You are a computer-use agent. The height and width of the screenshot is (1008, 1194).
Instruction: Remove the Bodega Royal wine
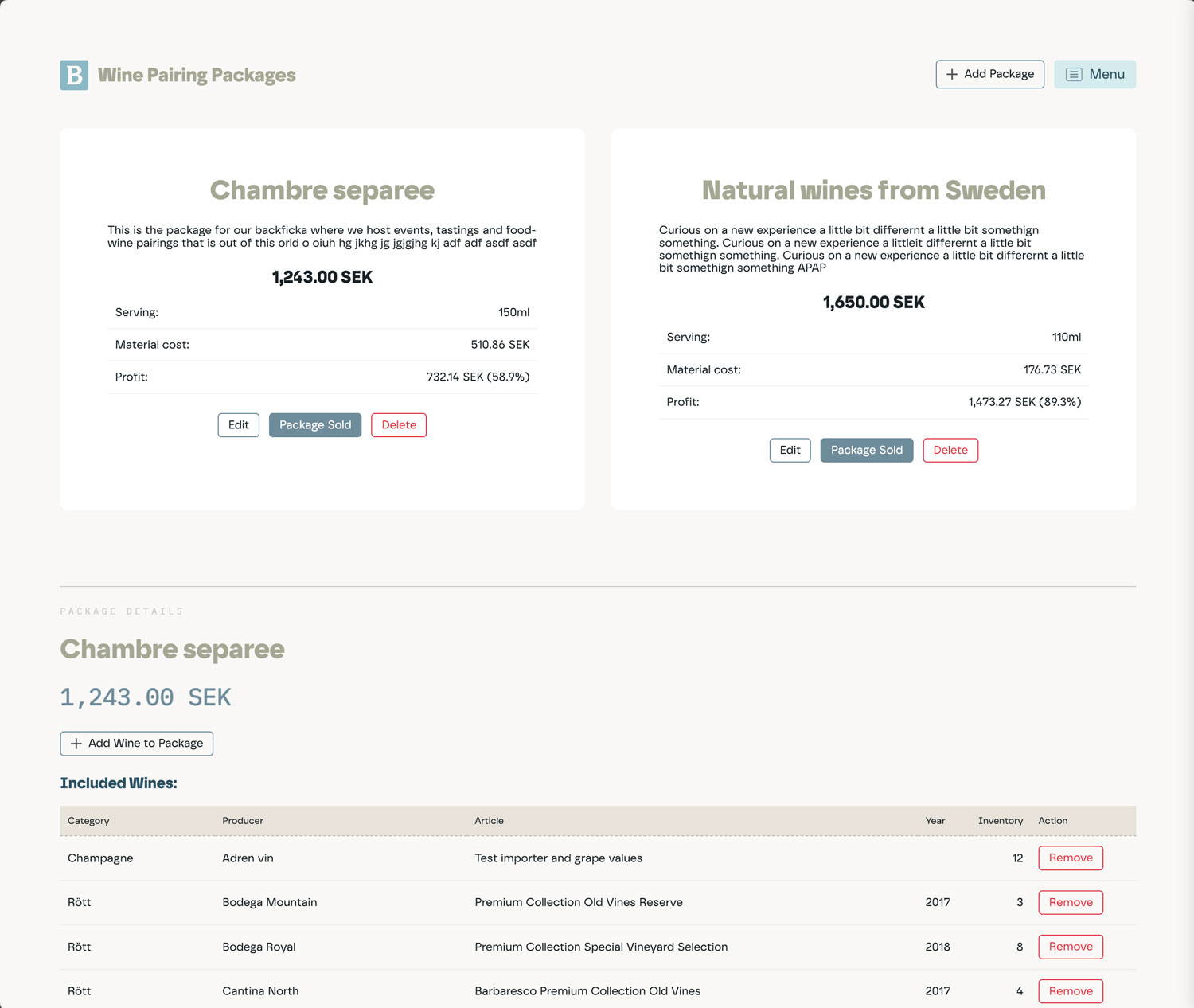(x=1070, y=947)
